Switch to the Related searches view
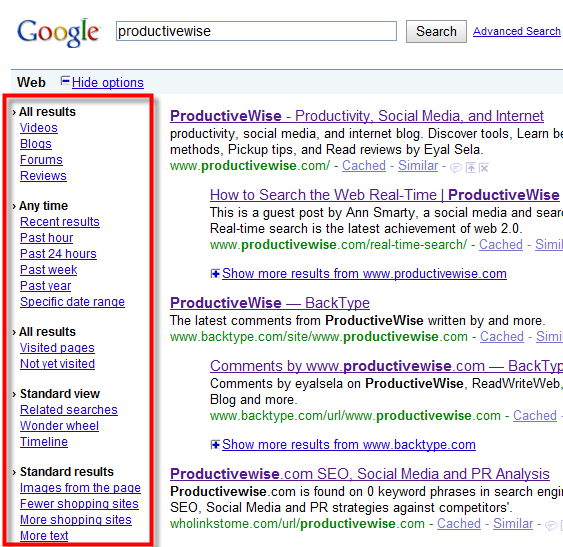This screenshot has width=563, height=547. click(69, 410)
